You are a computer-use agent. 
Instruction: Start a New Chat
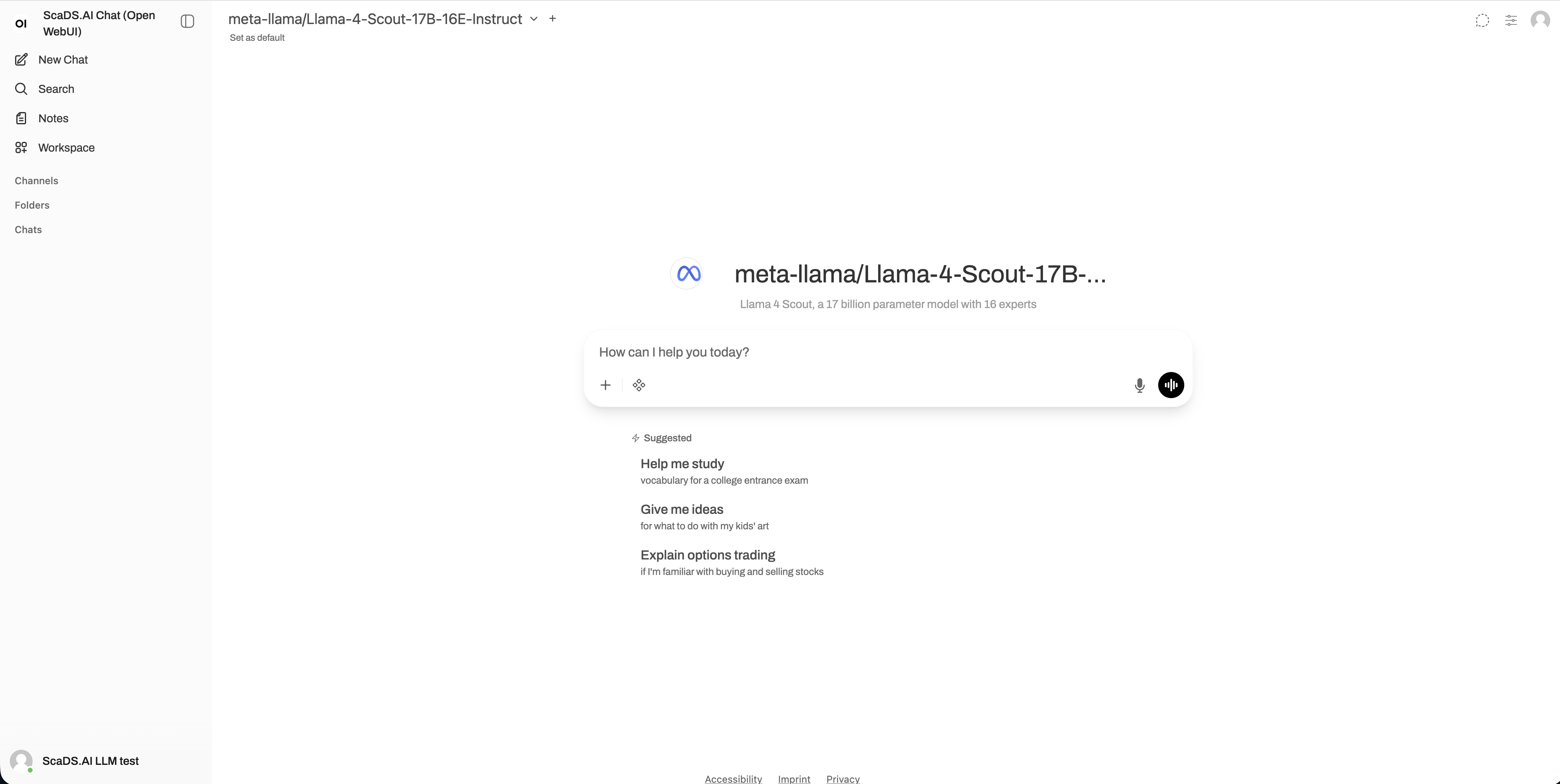click(62, 59)
